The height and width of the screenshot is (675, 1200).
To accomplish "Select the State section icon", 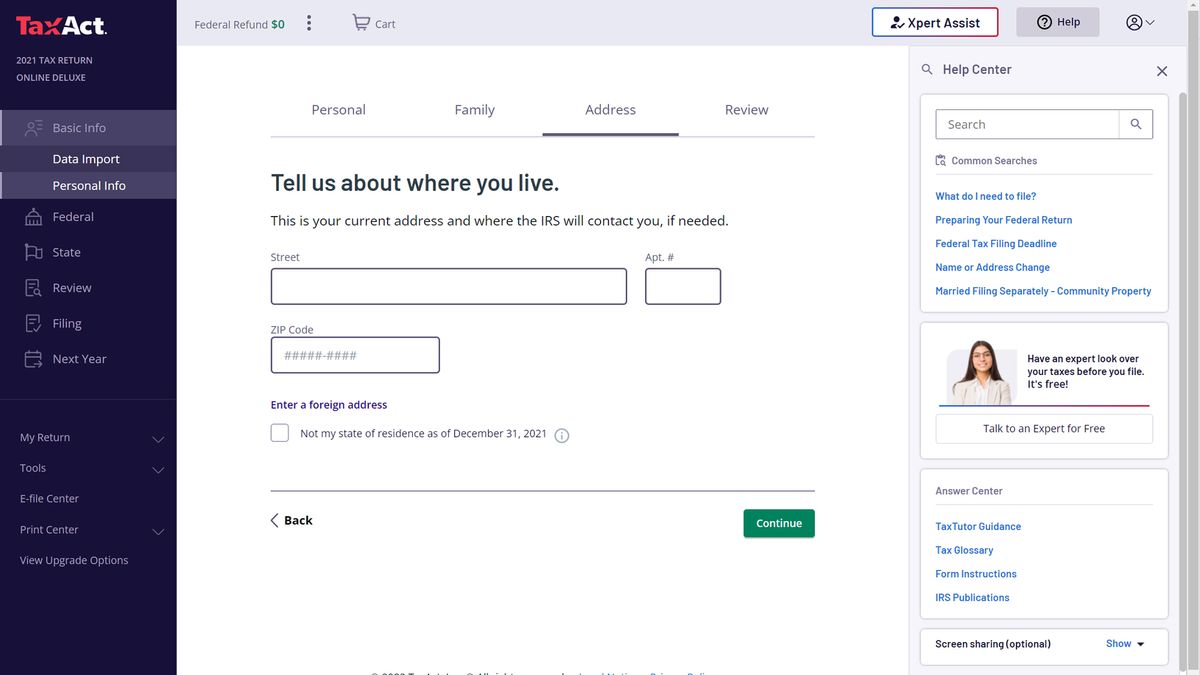I will tap(34, 252).
